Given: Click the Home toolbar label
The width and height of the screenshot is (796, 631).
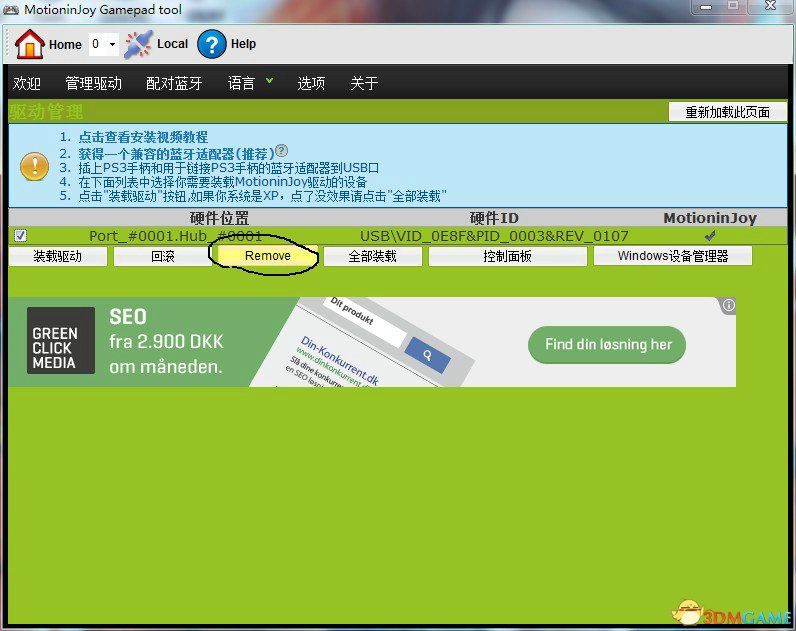Looking at the screenshot, I should tap(65, 45).
